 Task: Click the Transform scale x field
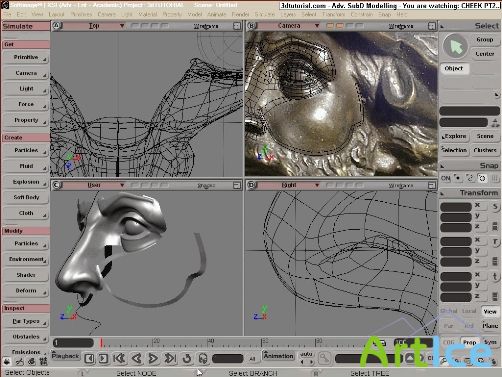[456, 207]
